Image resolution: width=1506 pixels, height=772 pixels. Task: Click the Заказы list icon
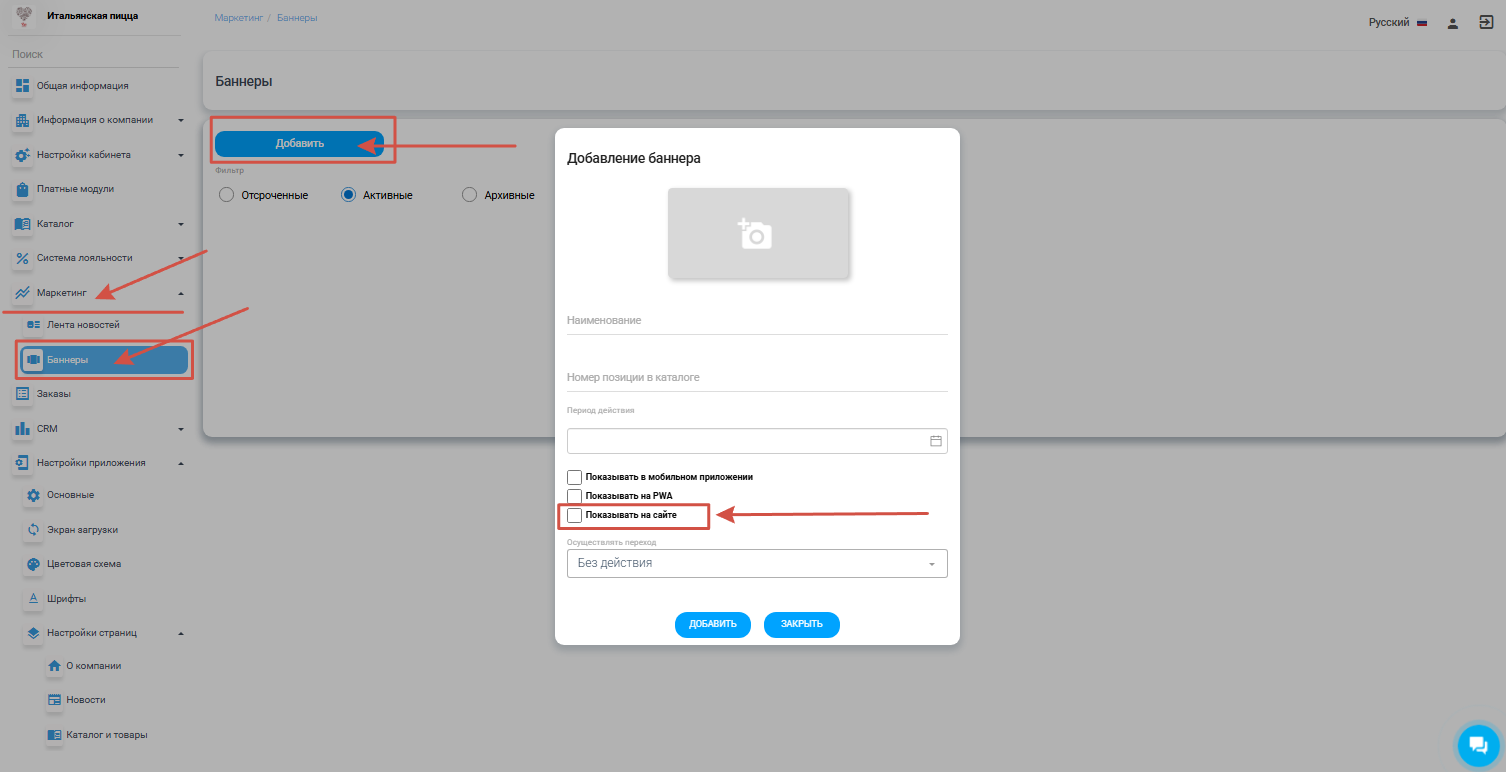(x=23, y=394)
